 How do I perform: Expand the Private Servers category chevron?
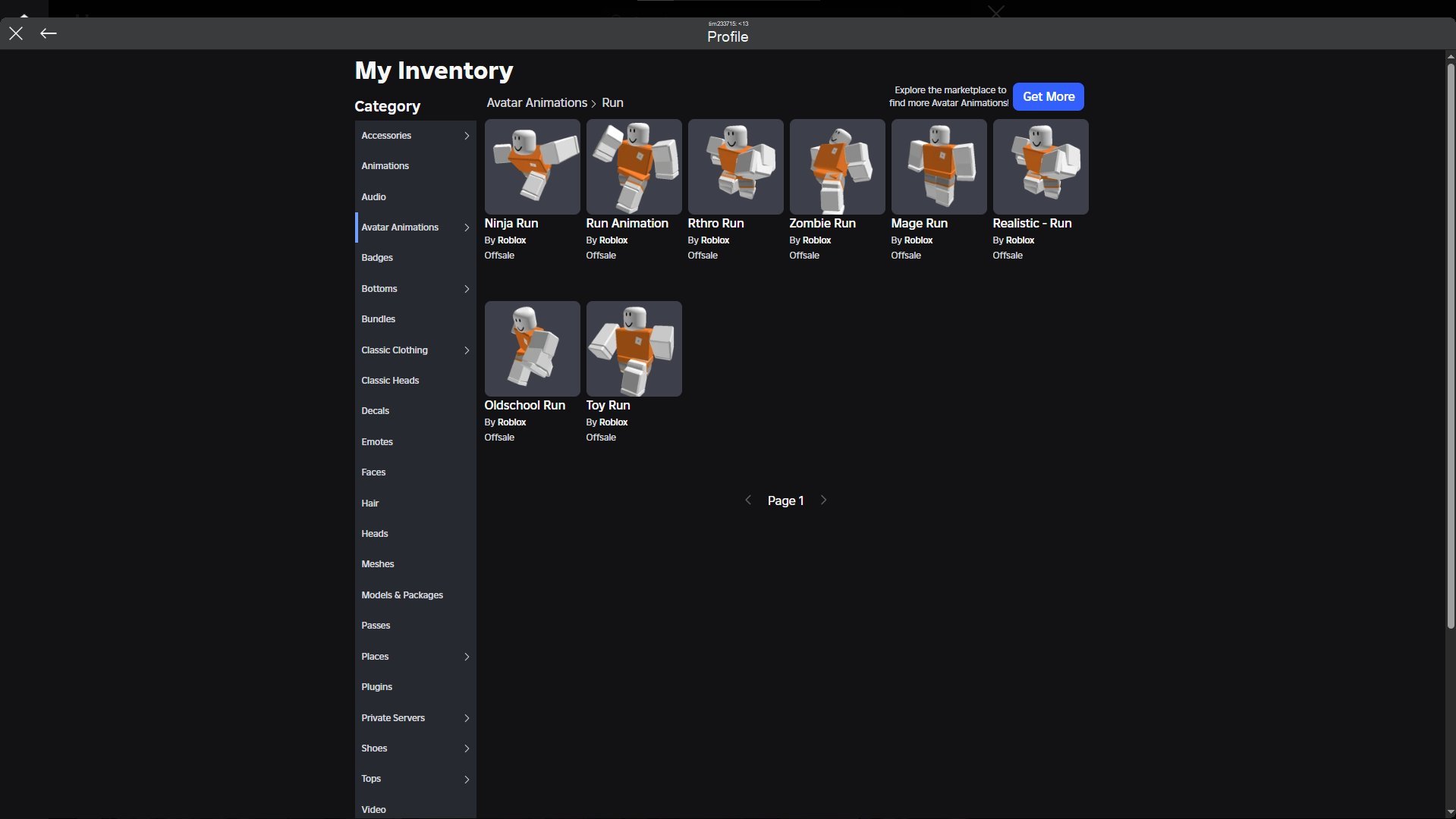click(x=467, y=718)
